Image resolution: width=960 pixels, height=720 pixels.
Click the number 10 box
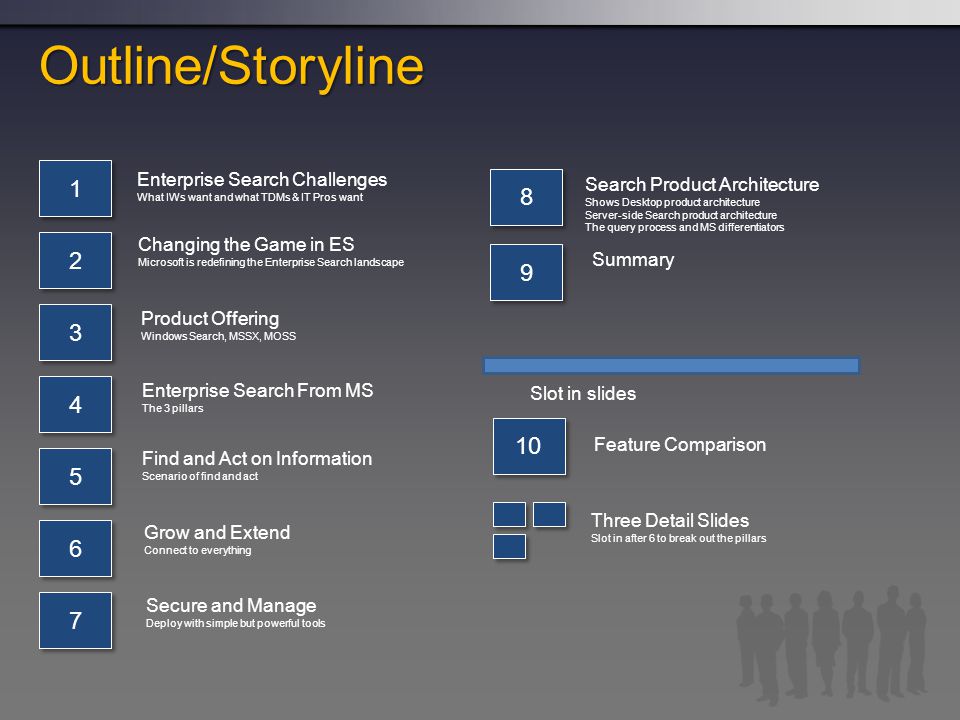pos(530,447)
